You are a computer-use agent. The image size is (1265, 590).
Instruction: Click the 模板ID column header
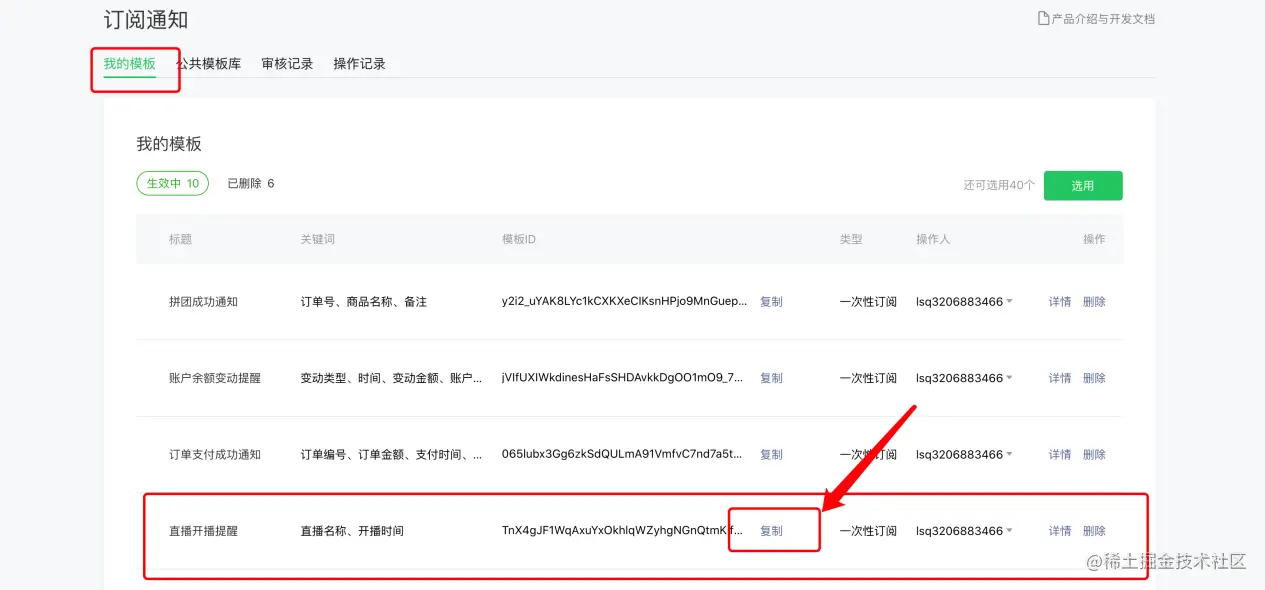pyautogui.click(x=519, y=240)
